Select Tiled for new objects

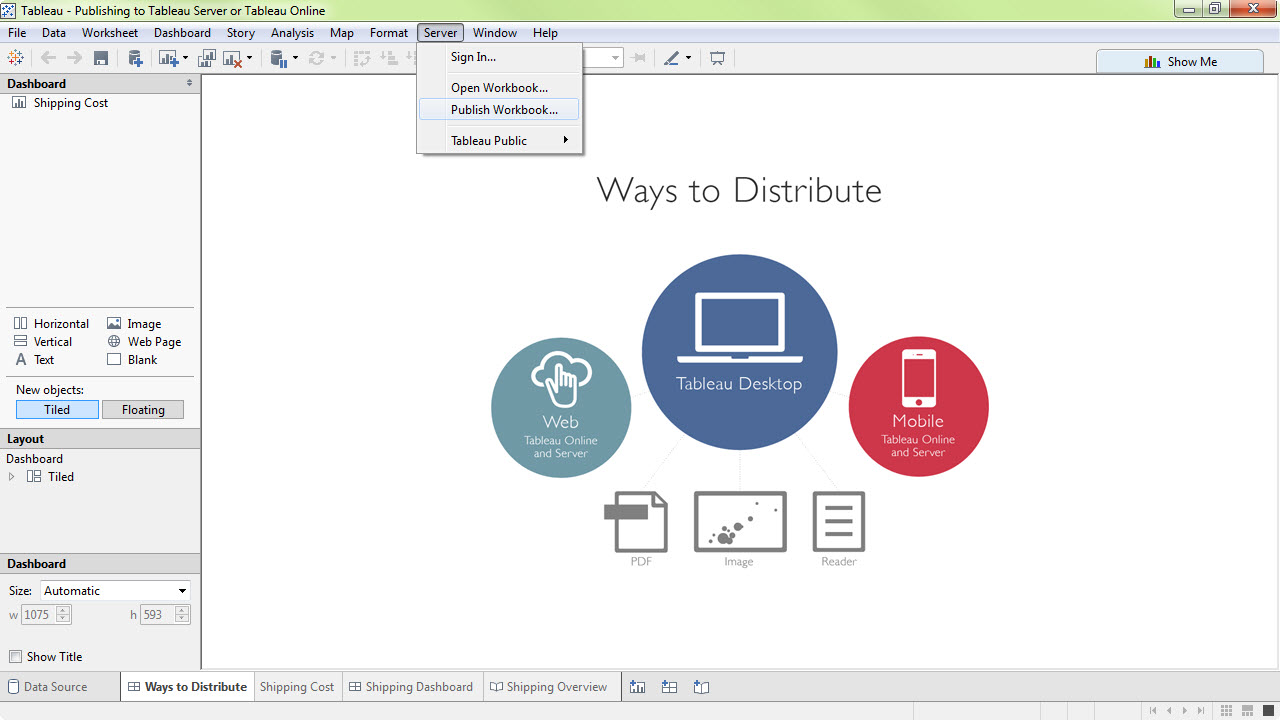click(x=57, y=409)
